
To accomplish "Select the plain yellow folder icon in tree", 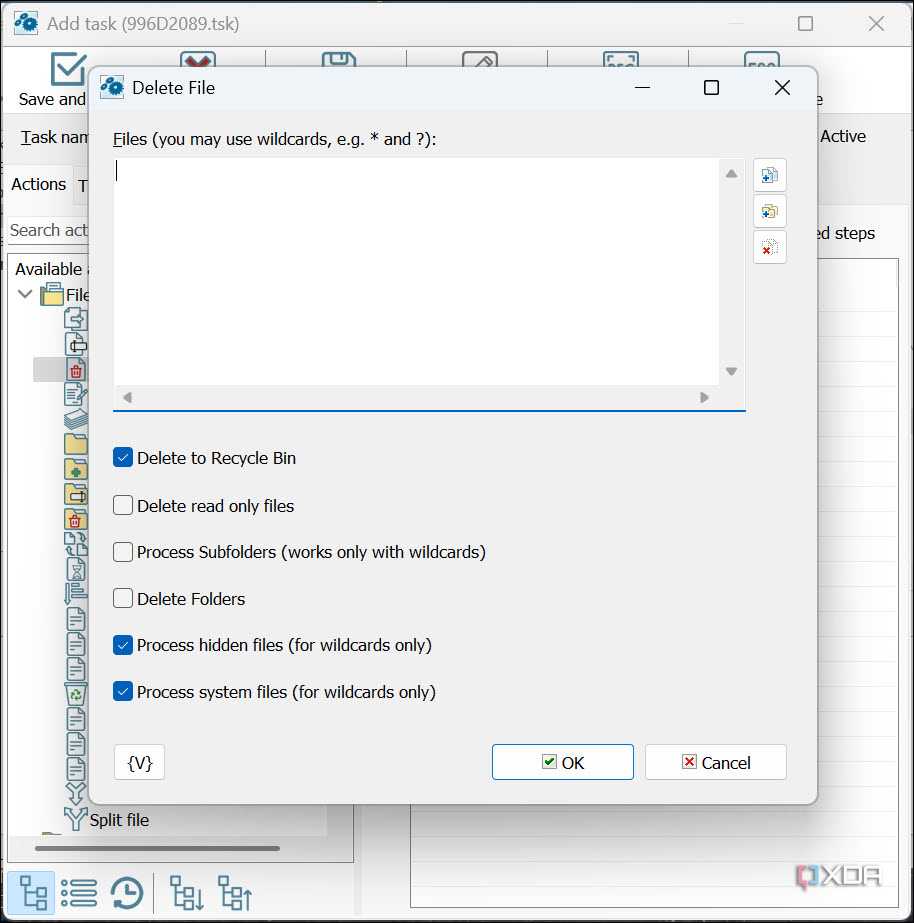I will click(x=75, y=444).
